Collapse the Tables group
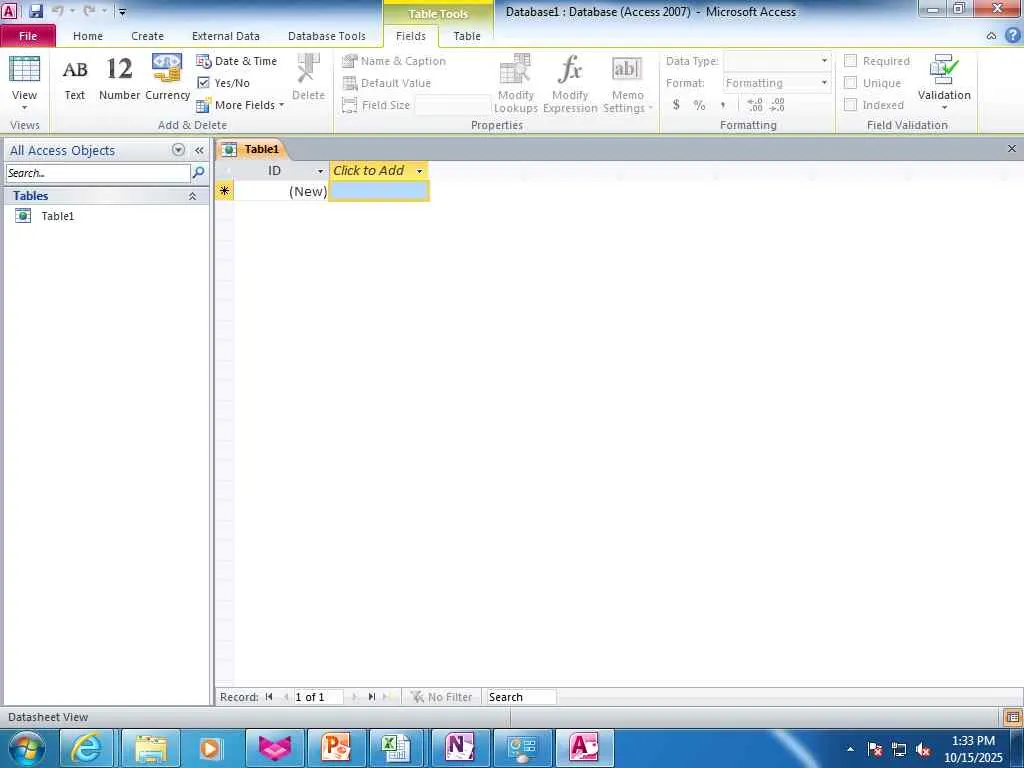 (x=193, y=196)
